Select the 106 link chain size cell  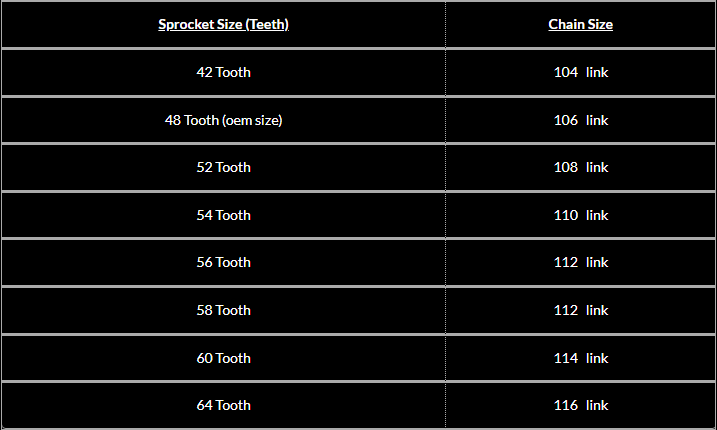pyautogui.click(x=581, y=120)
